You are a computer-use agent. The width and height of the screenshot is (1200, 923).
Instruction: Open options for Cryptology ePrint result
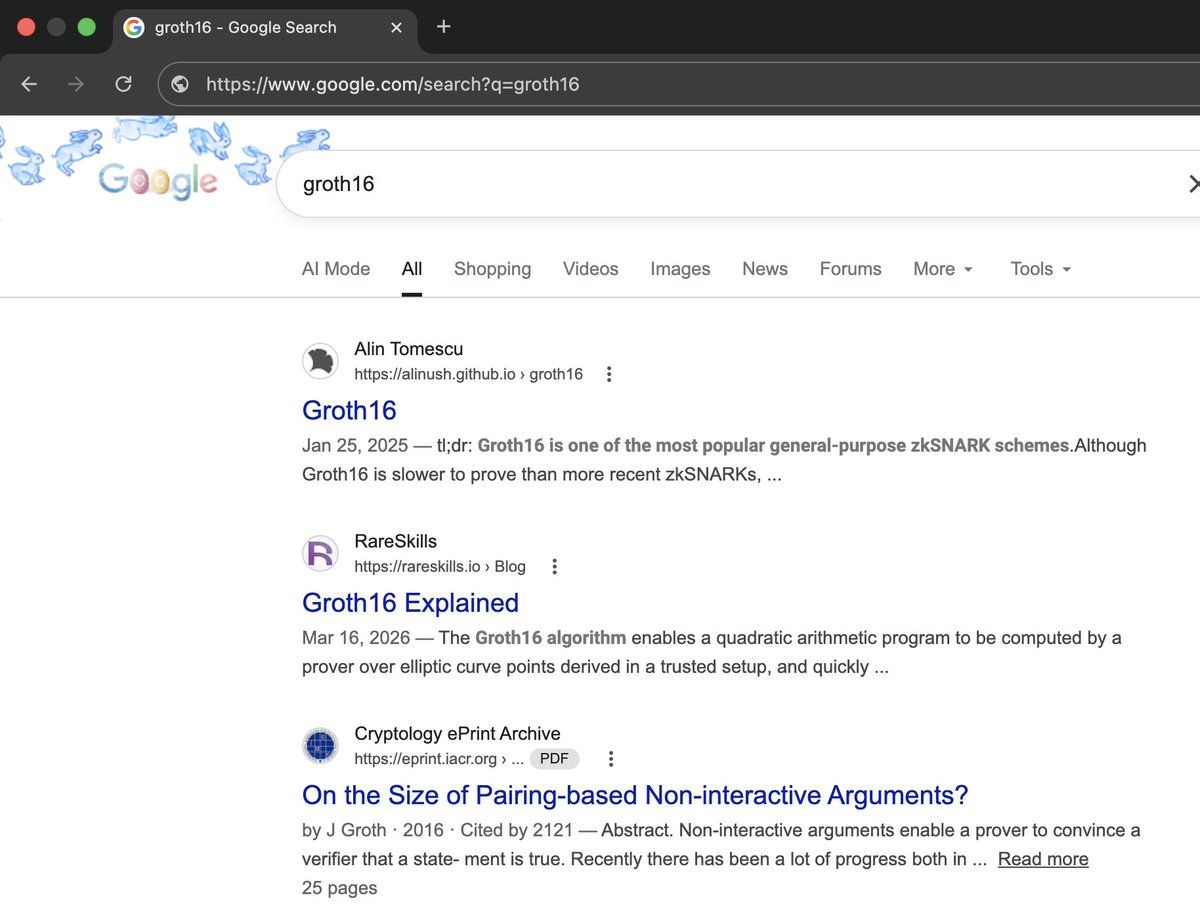pos(611,758)
